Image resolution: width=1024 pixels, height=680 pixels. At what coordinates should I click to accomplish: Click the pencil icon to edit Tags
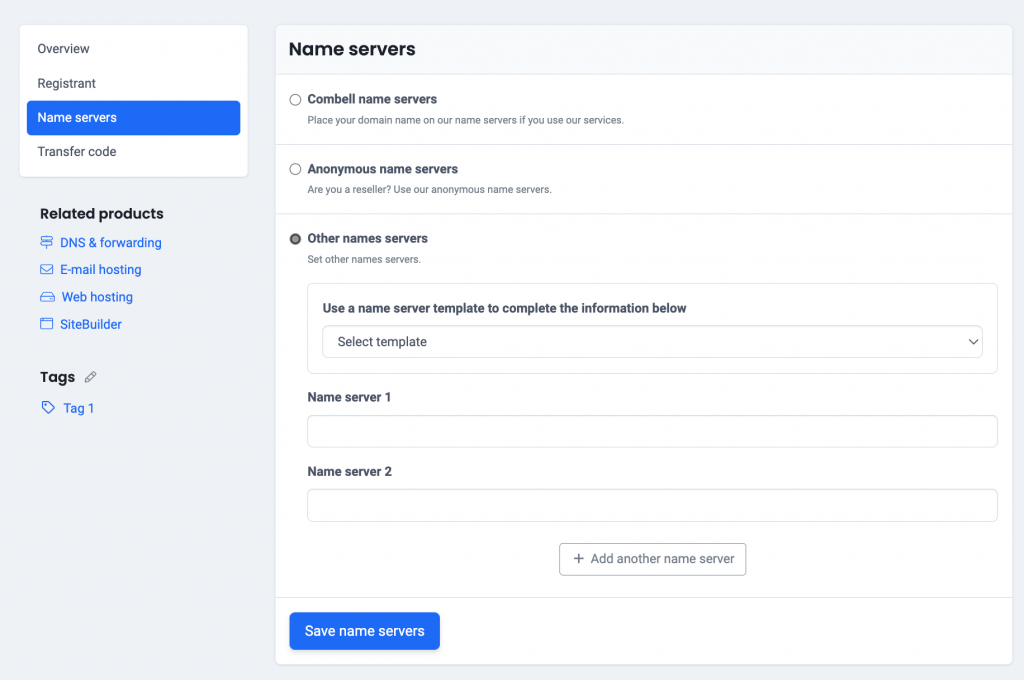click(x=91, y=377)
